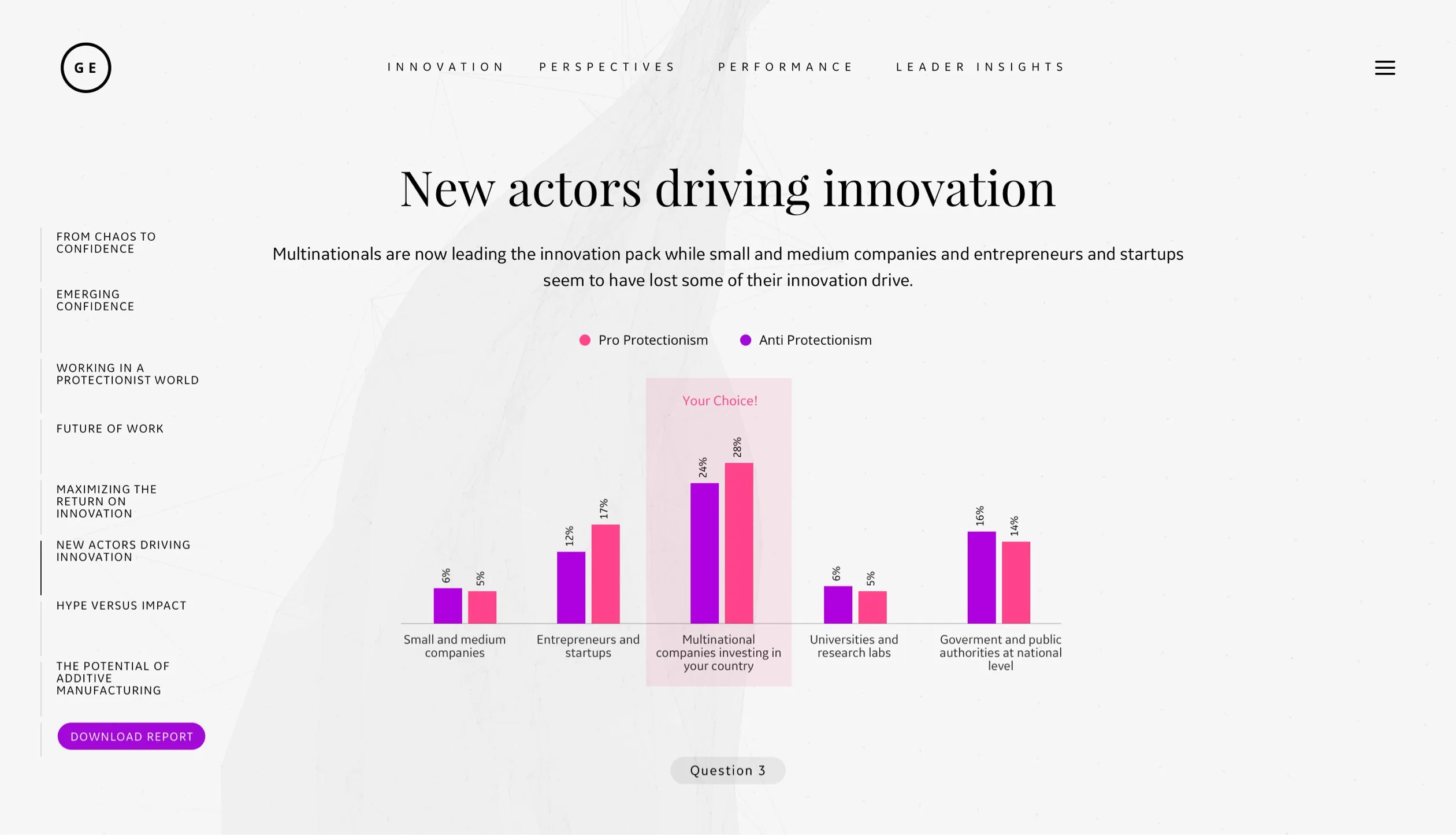
Task: Go to From Chaos to Confidence section
Action: 106,243
